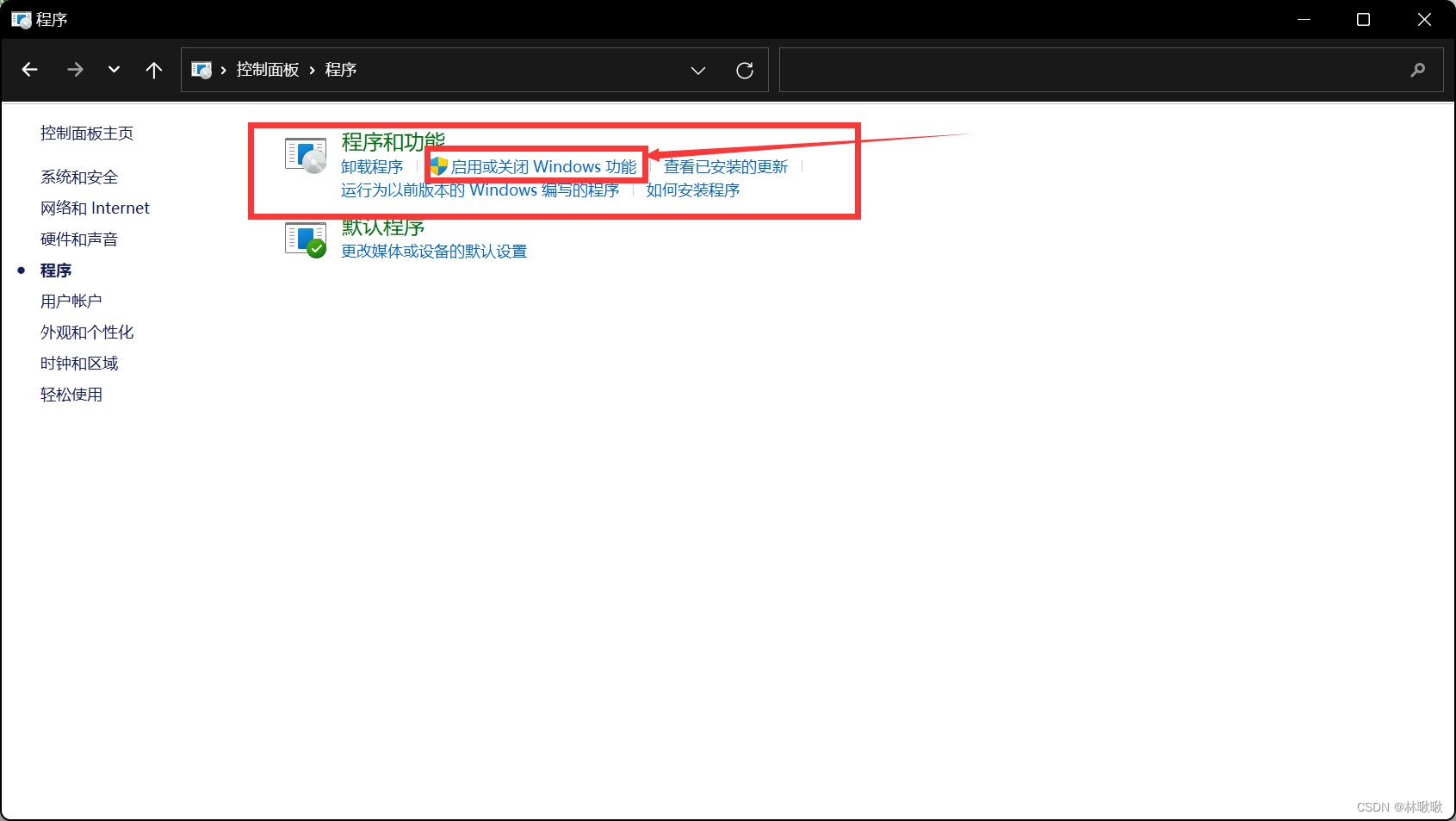Click the shield icon beside 启用或关闭 Windows 功能
This screenshot has height=821, width=1456.
point(439,166)
